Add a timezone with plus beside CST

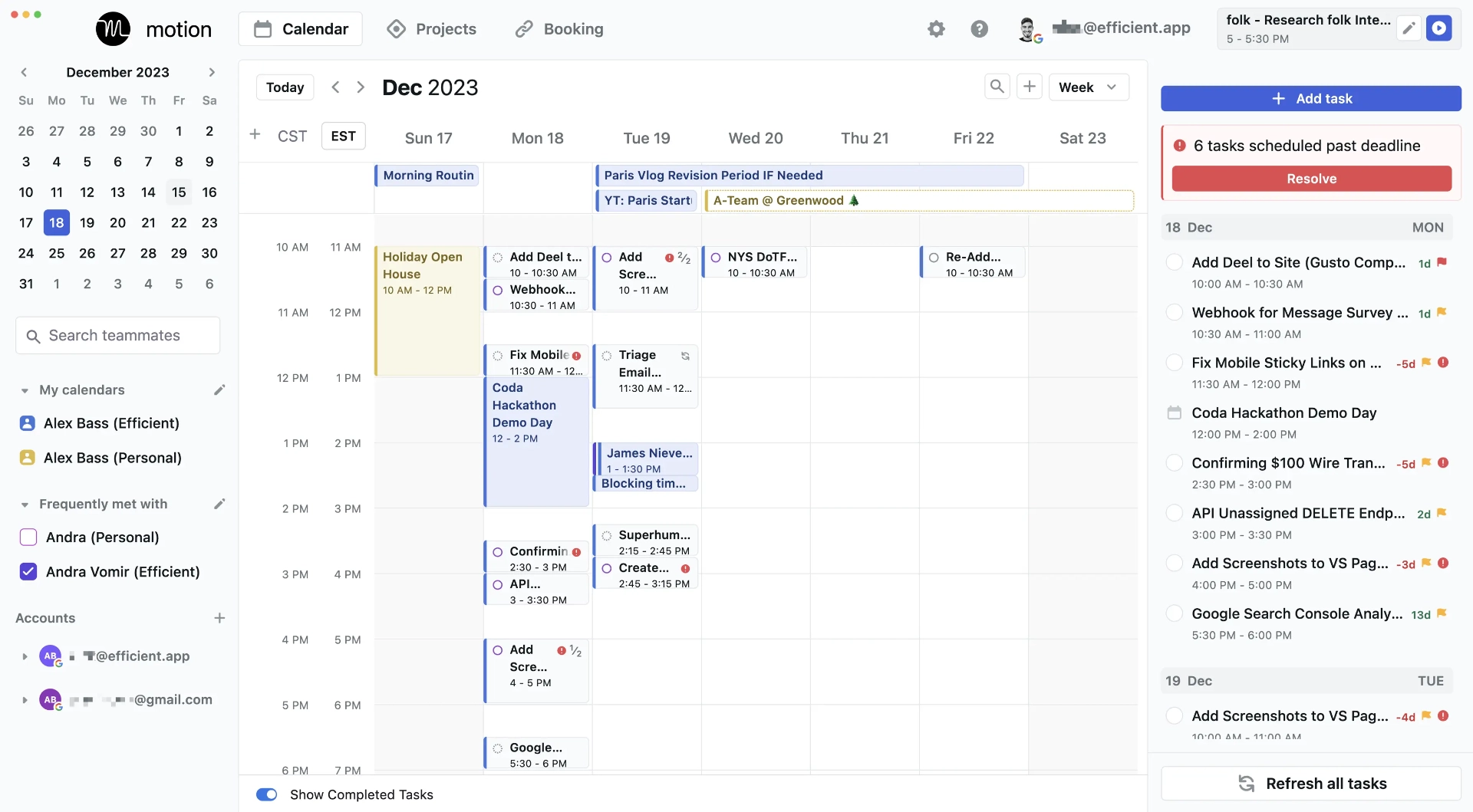point(255,135)
